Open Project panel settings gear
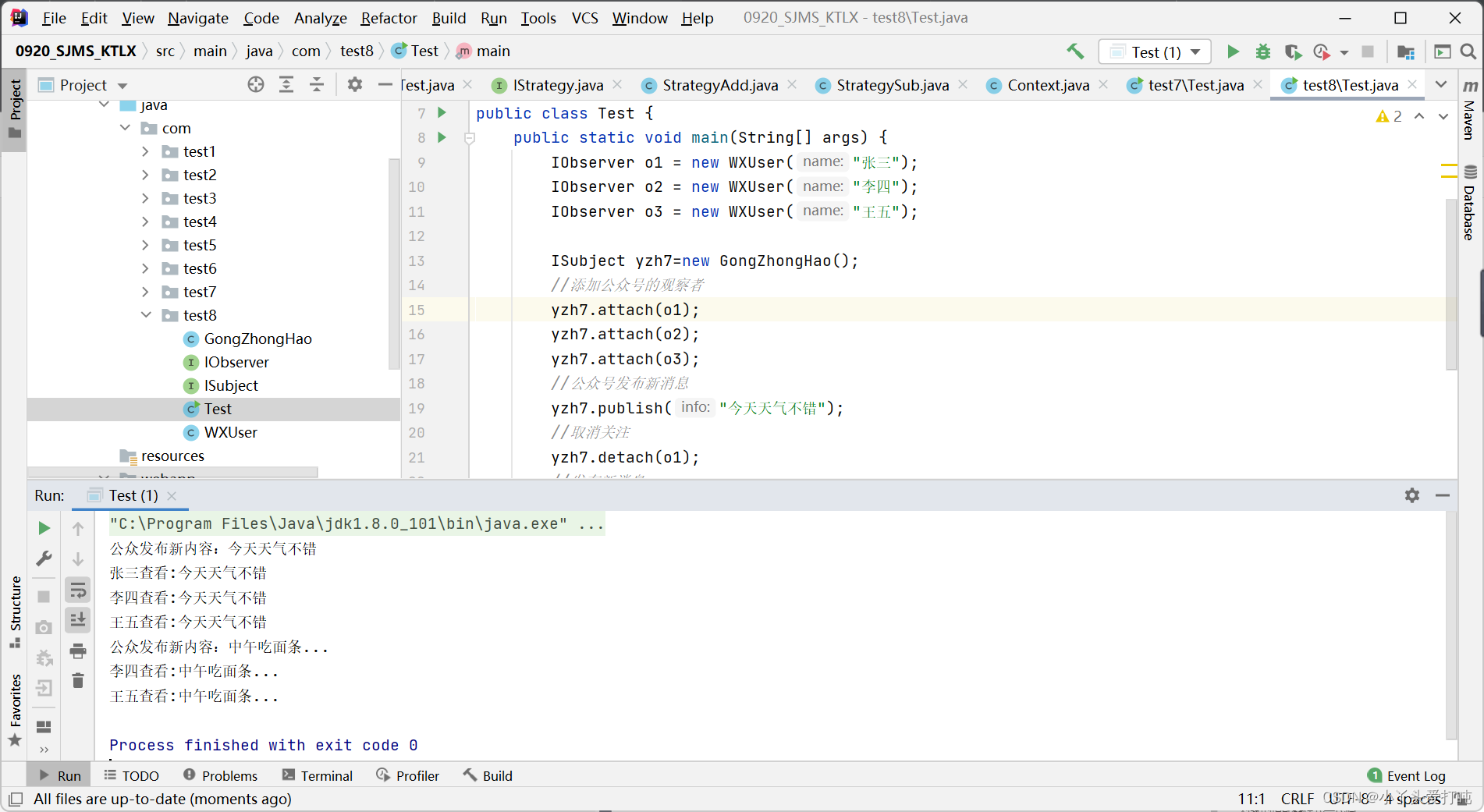The width and height of the screenshot is (1484, 812). (355, 84)
